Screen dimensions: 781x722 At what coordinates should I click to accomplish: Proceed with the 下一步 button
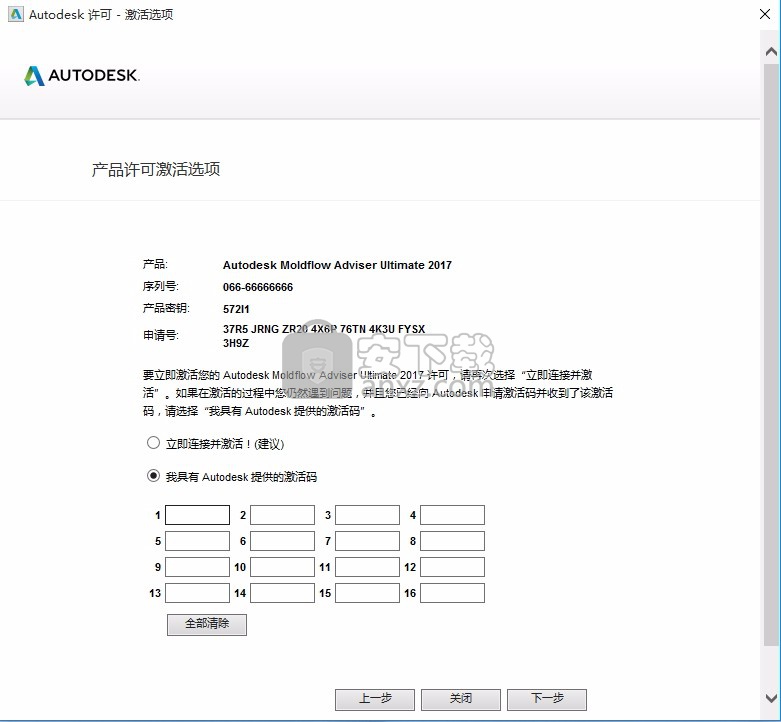pyautogui.click(x=547, y=700)
